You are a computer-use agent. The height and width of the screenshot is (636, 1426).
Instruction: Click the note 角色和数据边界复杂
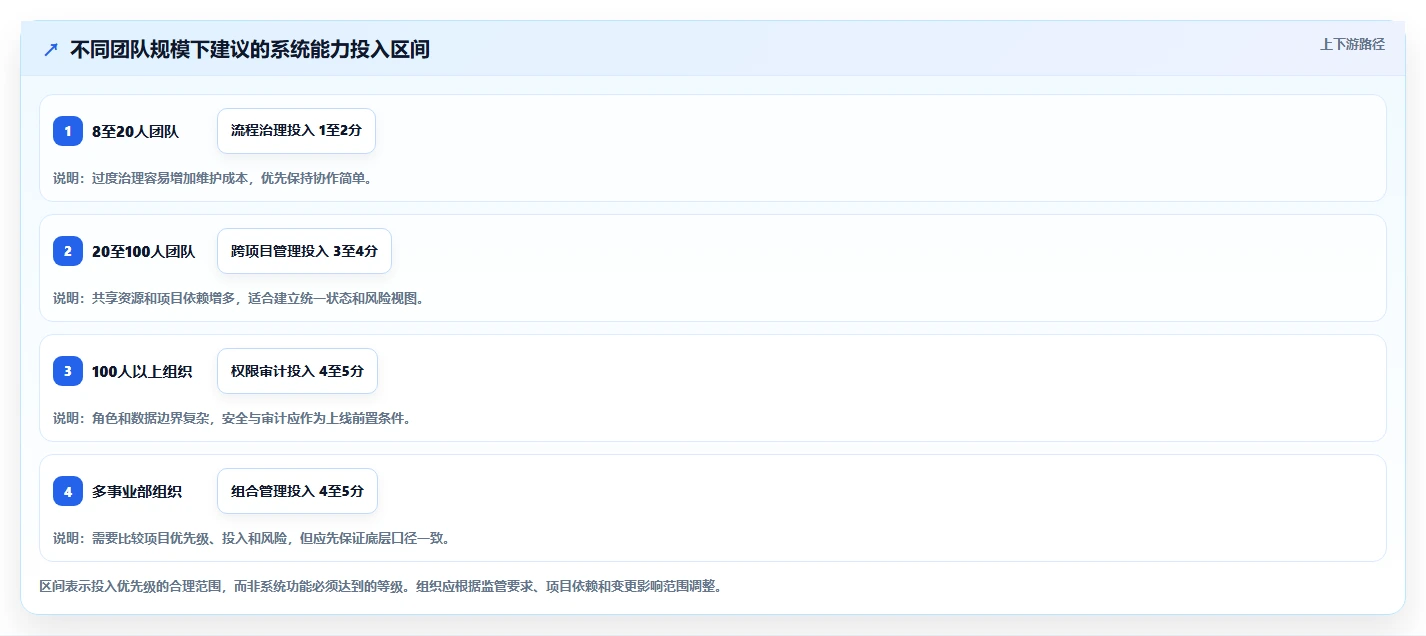[x=232, y=418]
